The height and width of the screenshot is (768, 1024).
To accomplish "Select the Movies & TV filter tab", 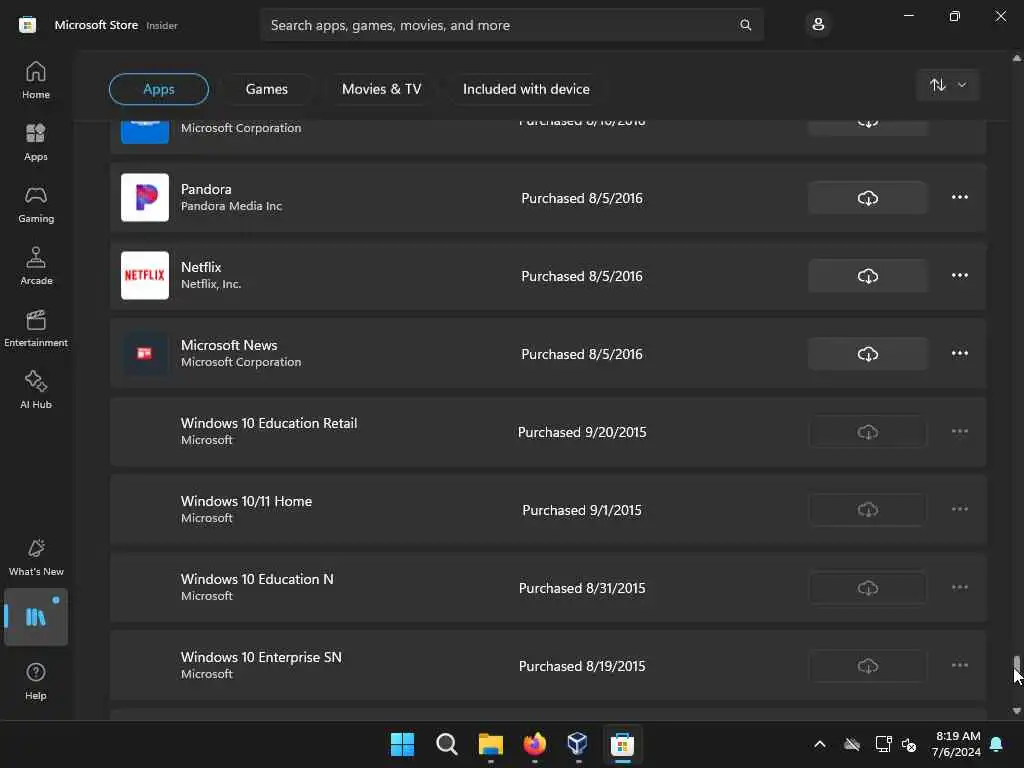I will pos(381,89).
